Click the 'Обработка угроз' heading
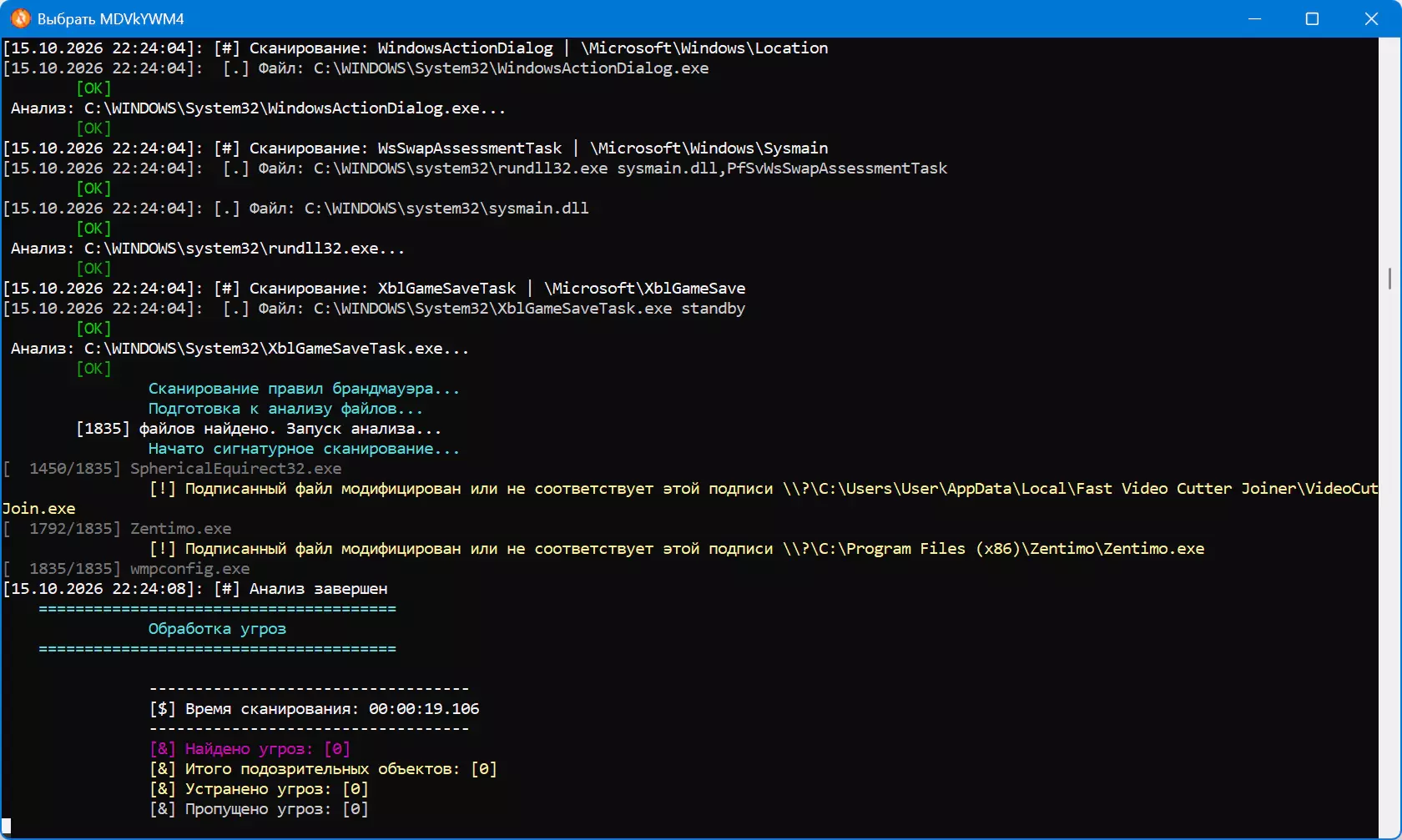This screenshot has height=840, width=1402. point(217,629)
